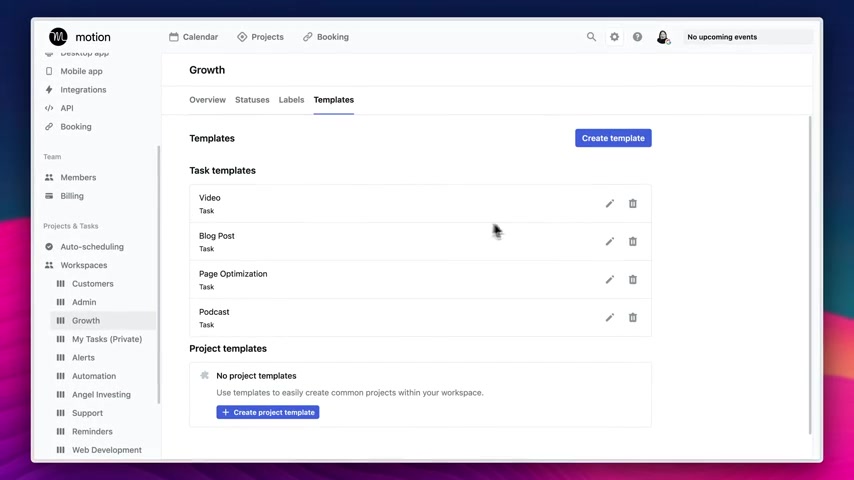Click Create project template button
Screen dimensions: 854x480
268,412
